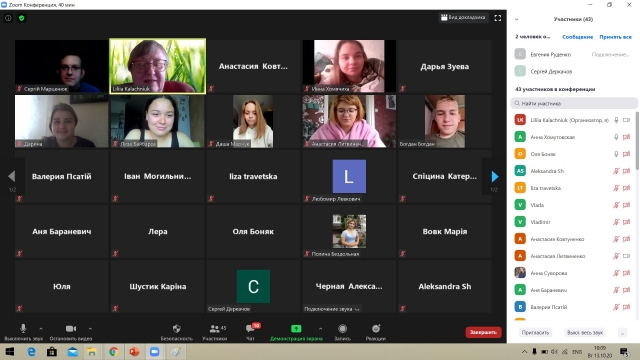The image size is (640, 360).
Task: Open more options ellipsis in participants panel
Action: click(x=622, y=333)
